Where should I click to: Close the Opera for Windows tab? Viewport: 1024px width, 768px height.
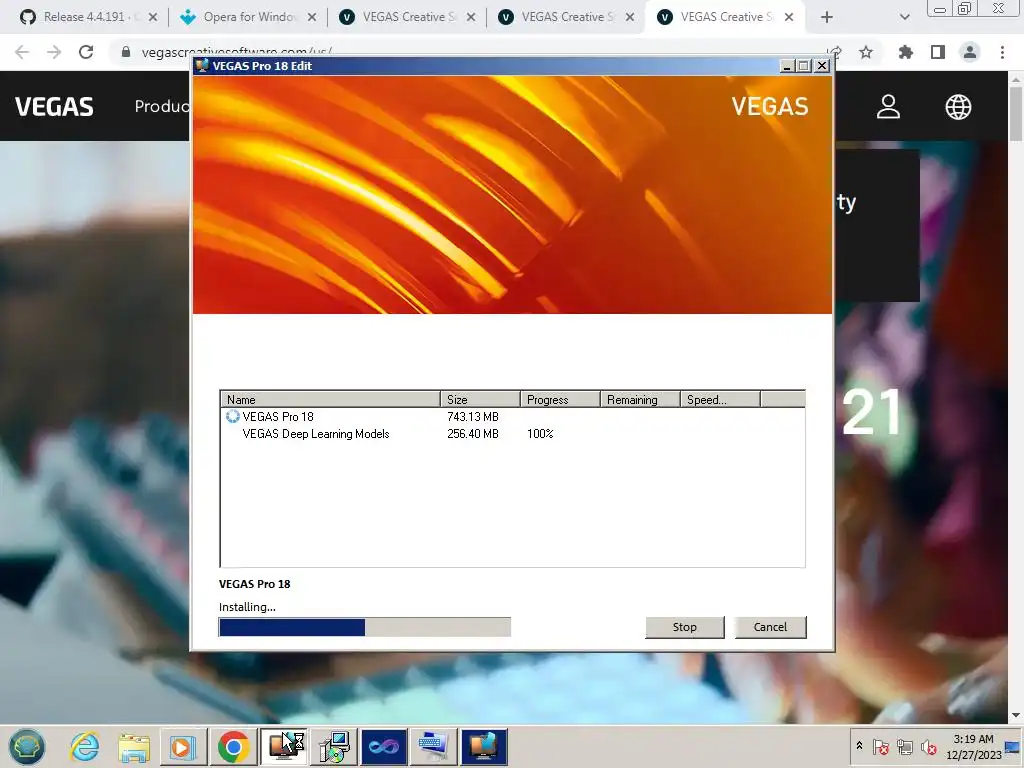[312, 17]
